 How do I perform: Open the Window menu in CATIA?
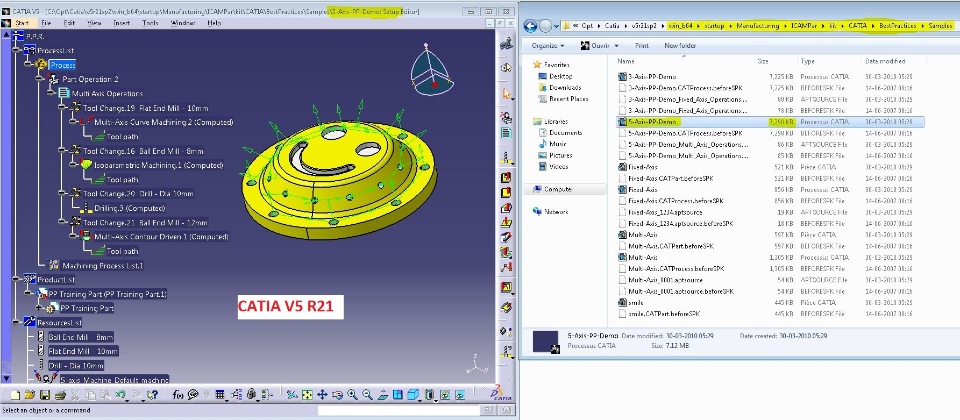(x=182, y=23)
